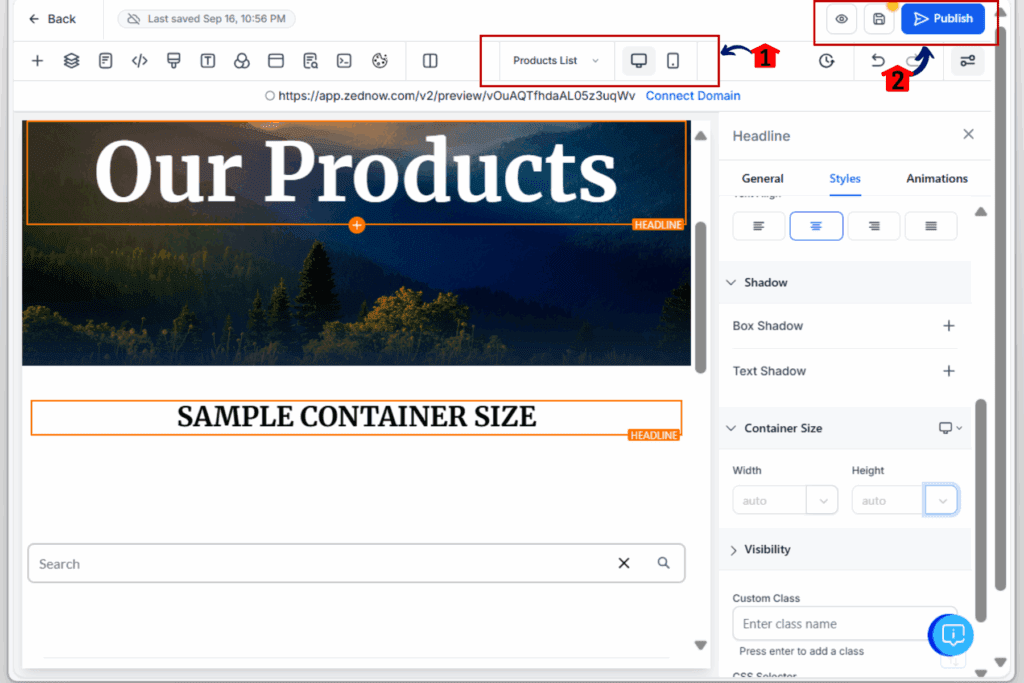1024x683 pixels.
Task: Open the color circles theme icon
Action: 242,61
